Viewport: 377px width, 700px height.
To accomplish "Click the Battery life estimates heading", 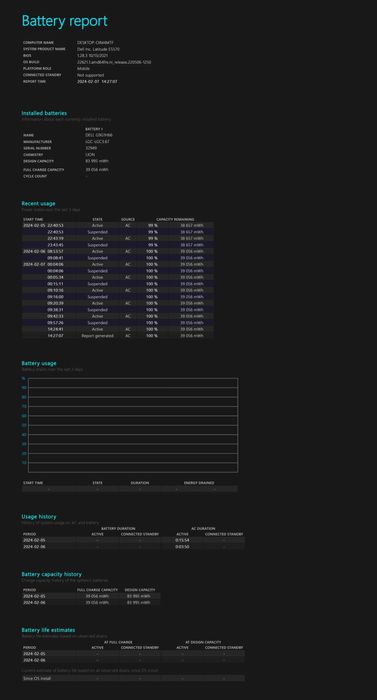I will (x=48, y=630).
